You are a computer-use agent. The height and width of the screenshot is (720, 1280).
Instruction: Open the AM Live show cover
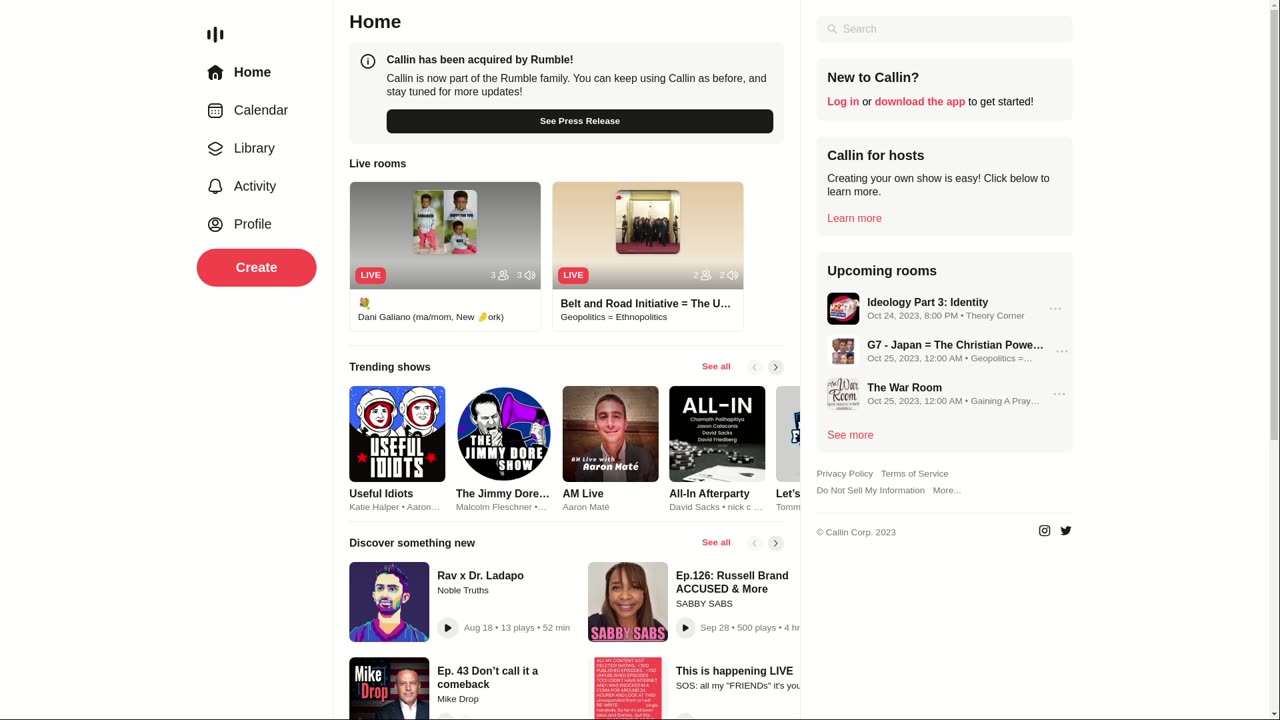pyautogui.click(x=610, y=434)
